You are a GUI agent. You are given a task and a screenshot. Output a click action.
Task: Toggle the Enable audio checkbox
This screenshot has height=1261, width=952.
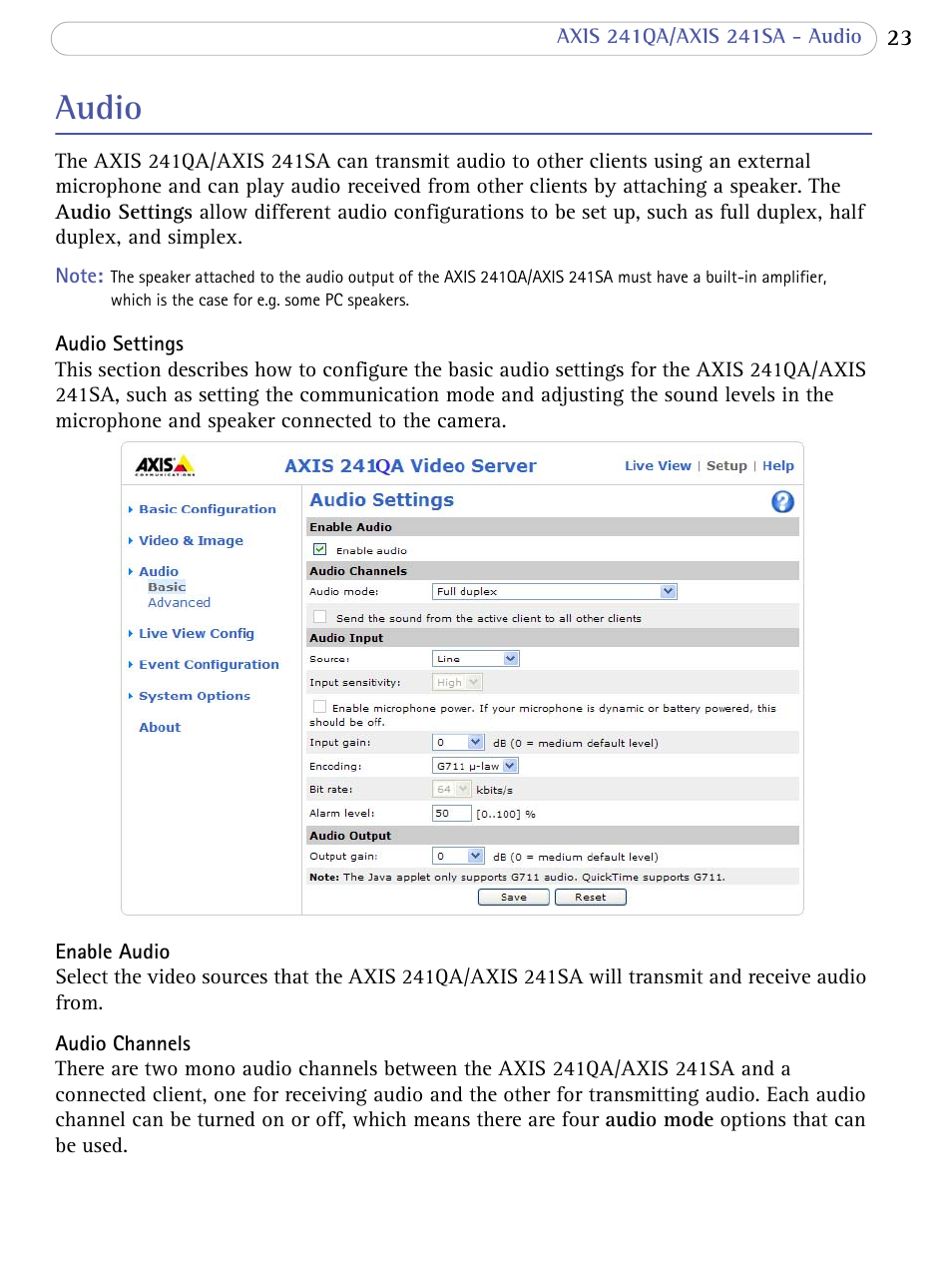point(320,549)
